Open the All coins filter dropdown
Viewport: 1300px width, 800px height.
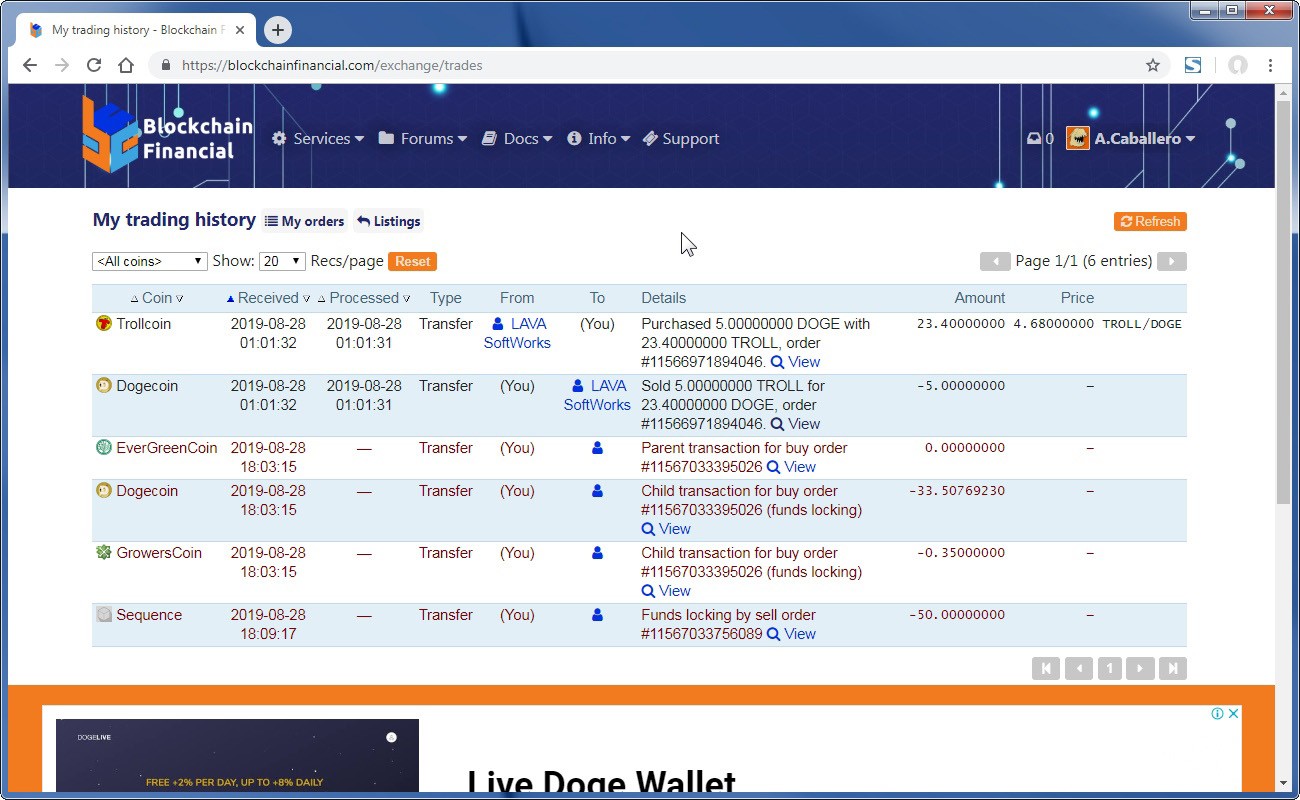coord(149,261)
